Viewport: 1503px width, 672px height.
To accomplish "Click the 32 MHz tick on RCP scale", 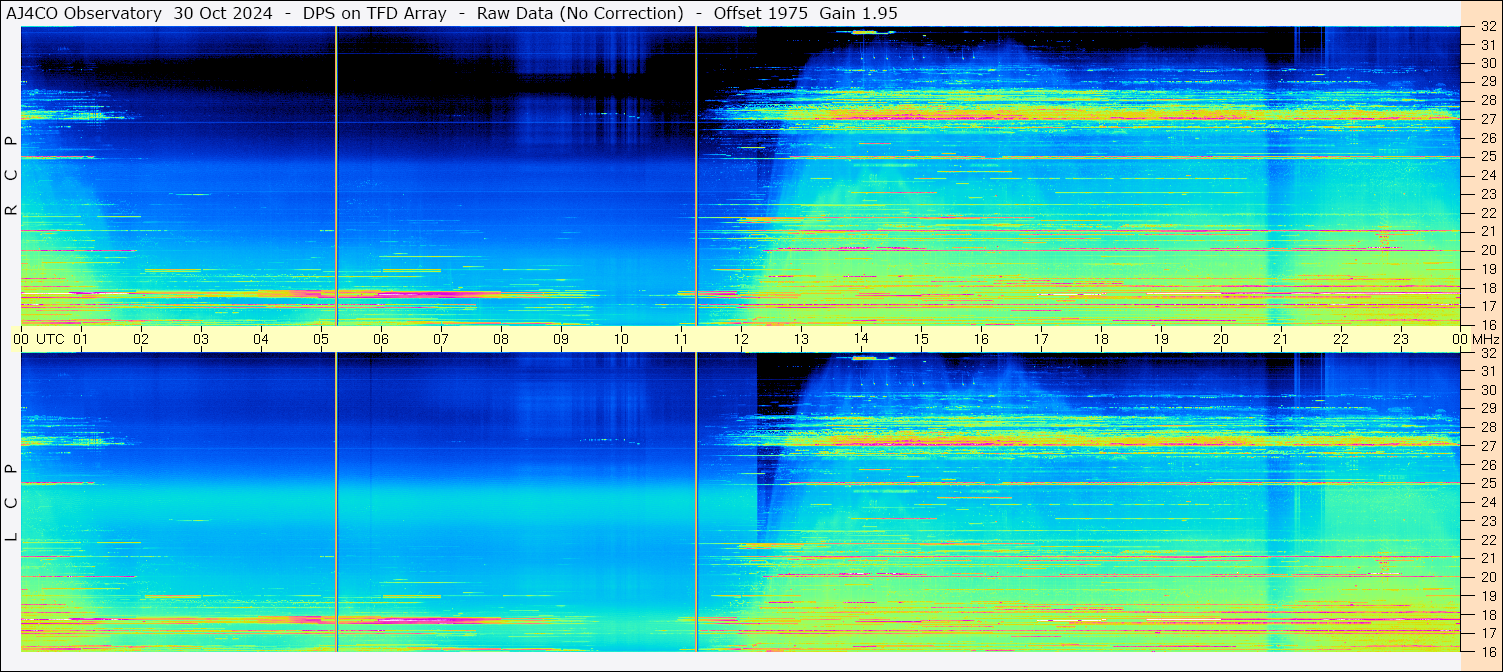I will pyautogui.click(x=1487, y=27).
